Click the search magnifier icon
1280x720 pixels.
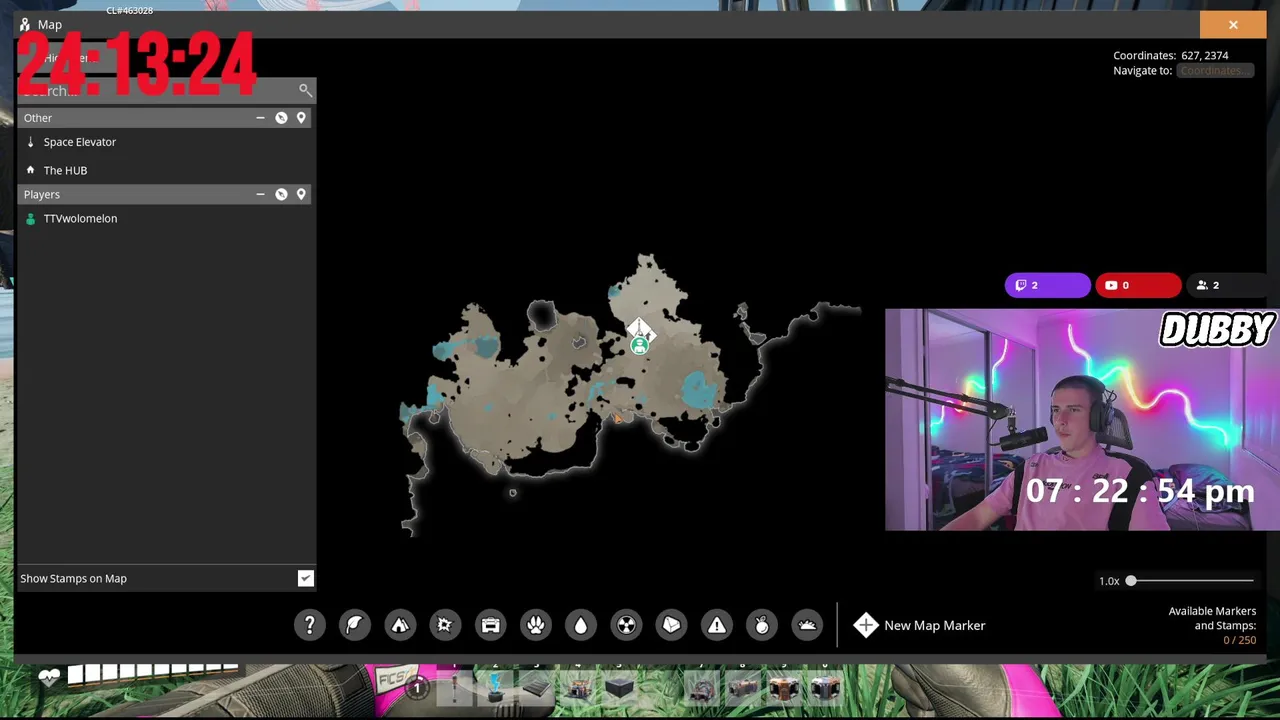tap(305, 91)
